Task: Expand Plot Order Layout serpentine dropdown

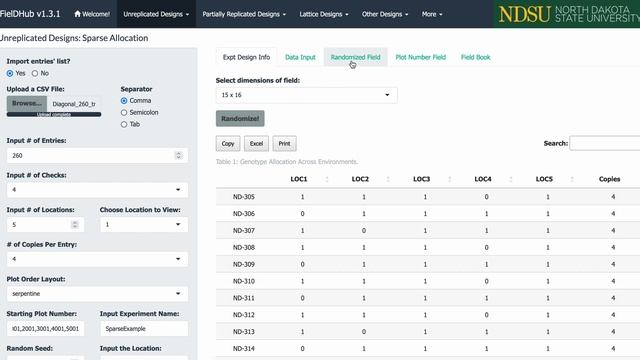Action: coord(97,294)
